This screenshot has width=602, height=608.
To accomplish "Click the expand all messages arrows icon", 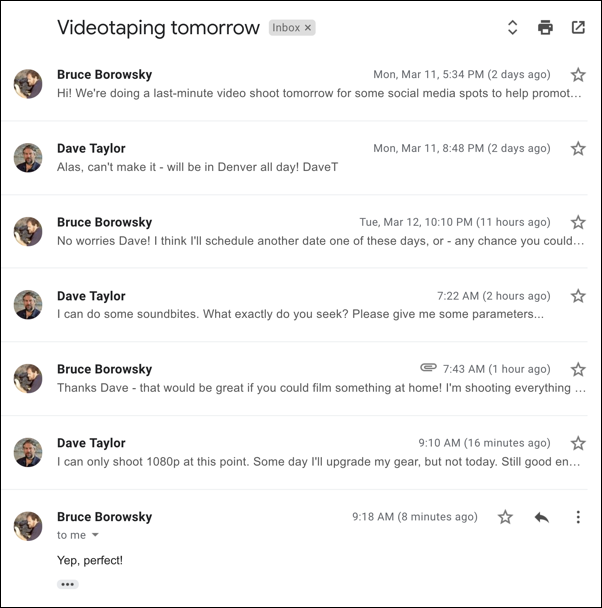I will tap(512, 28).
